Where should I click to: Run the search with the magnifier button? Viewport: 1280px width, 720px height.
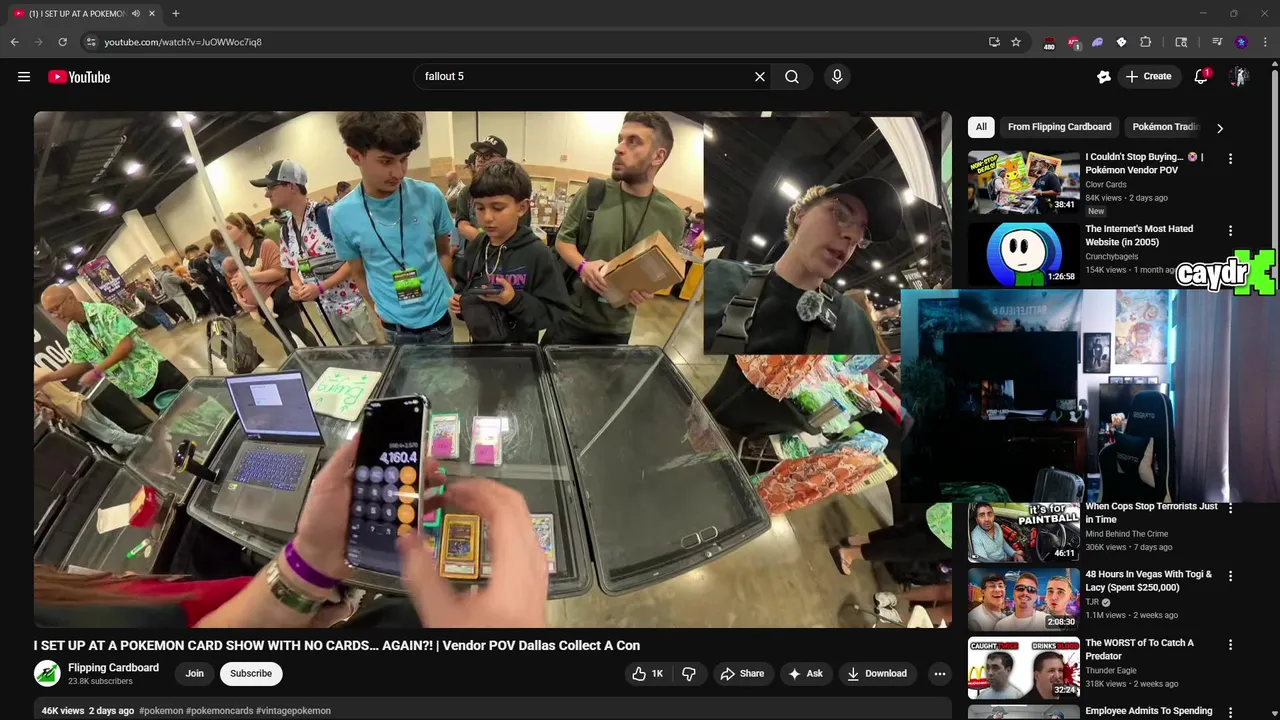click(792, 76)
